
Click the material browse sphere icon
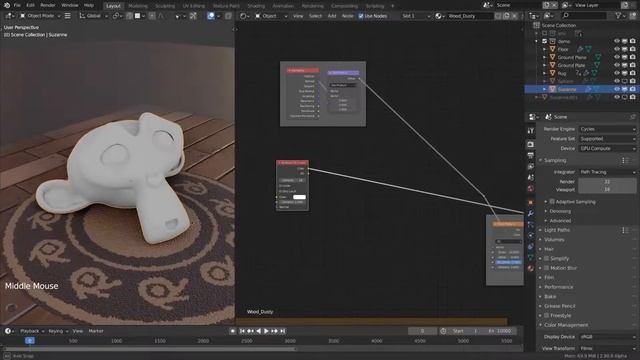click(x=440, y=16)
